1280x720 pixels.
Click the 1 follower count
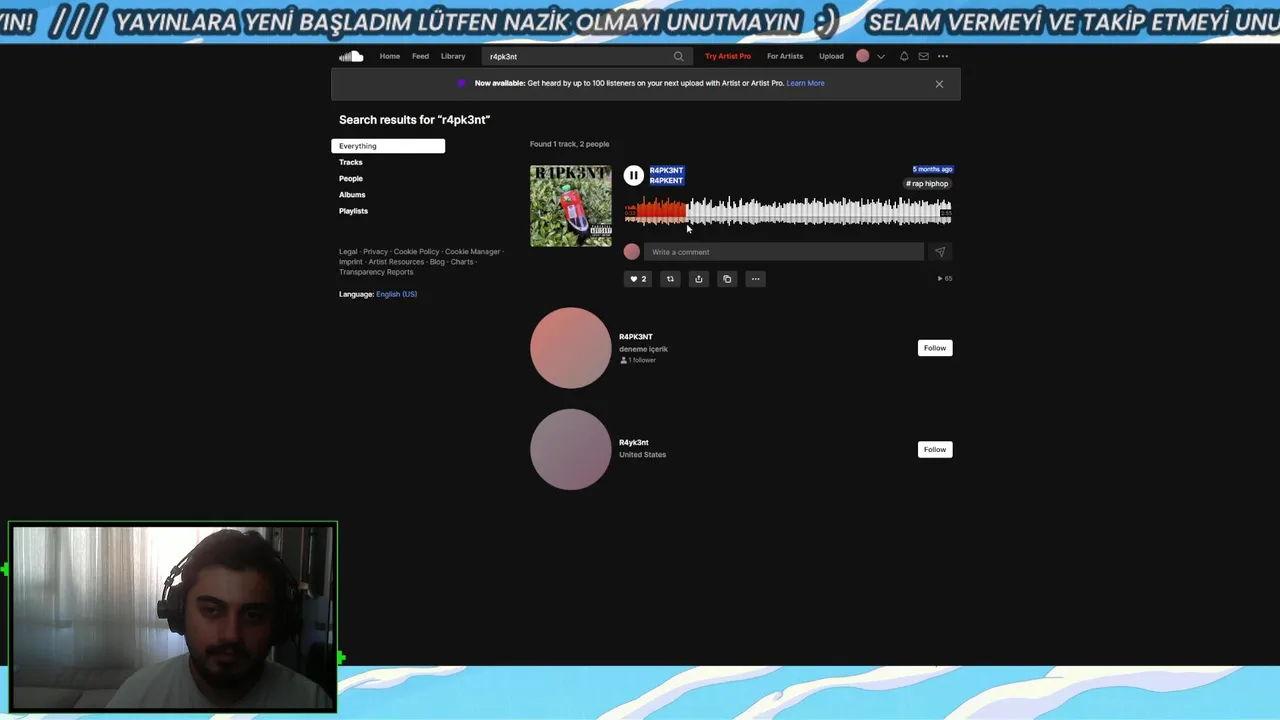[638, 360]
